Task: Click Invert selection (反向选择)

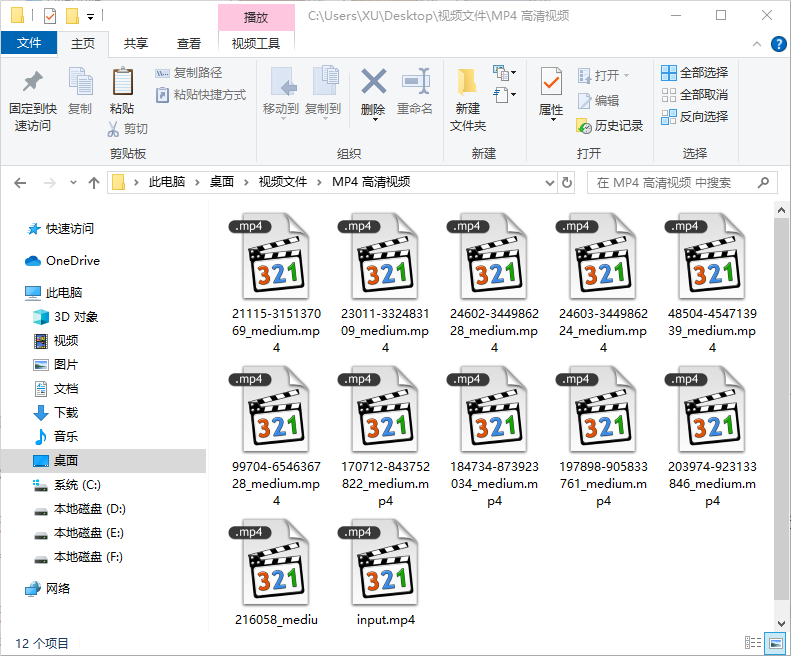Action: 695,117
